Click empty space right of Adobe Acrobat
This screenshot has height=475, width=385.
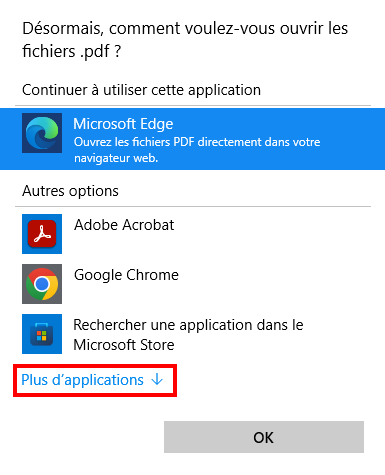coord(273,234)
